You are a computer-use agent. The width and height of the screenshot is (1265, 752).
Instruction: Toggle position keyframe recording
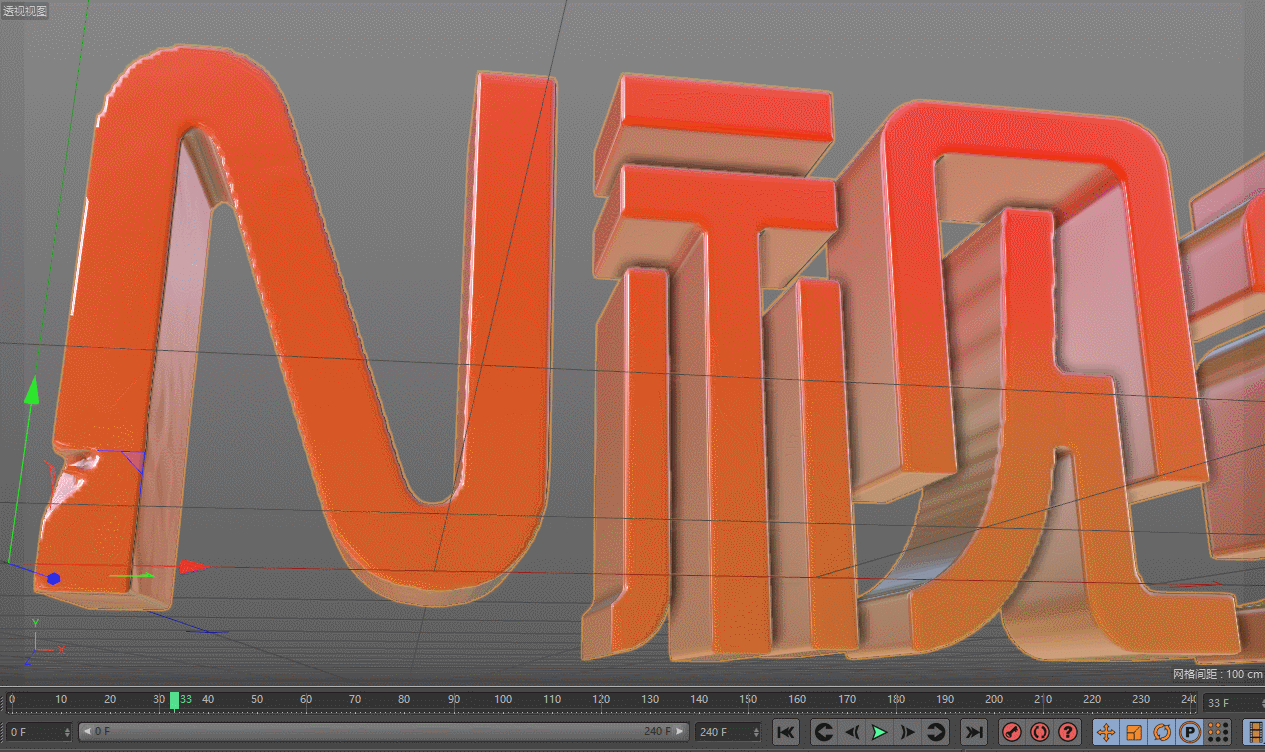coord(1106,732)
